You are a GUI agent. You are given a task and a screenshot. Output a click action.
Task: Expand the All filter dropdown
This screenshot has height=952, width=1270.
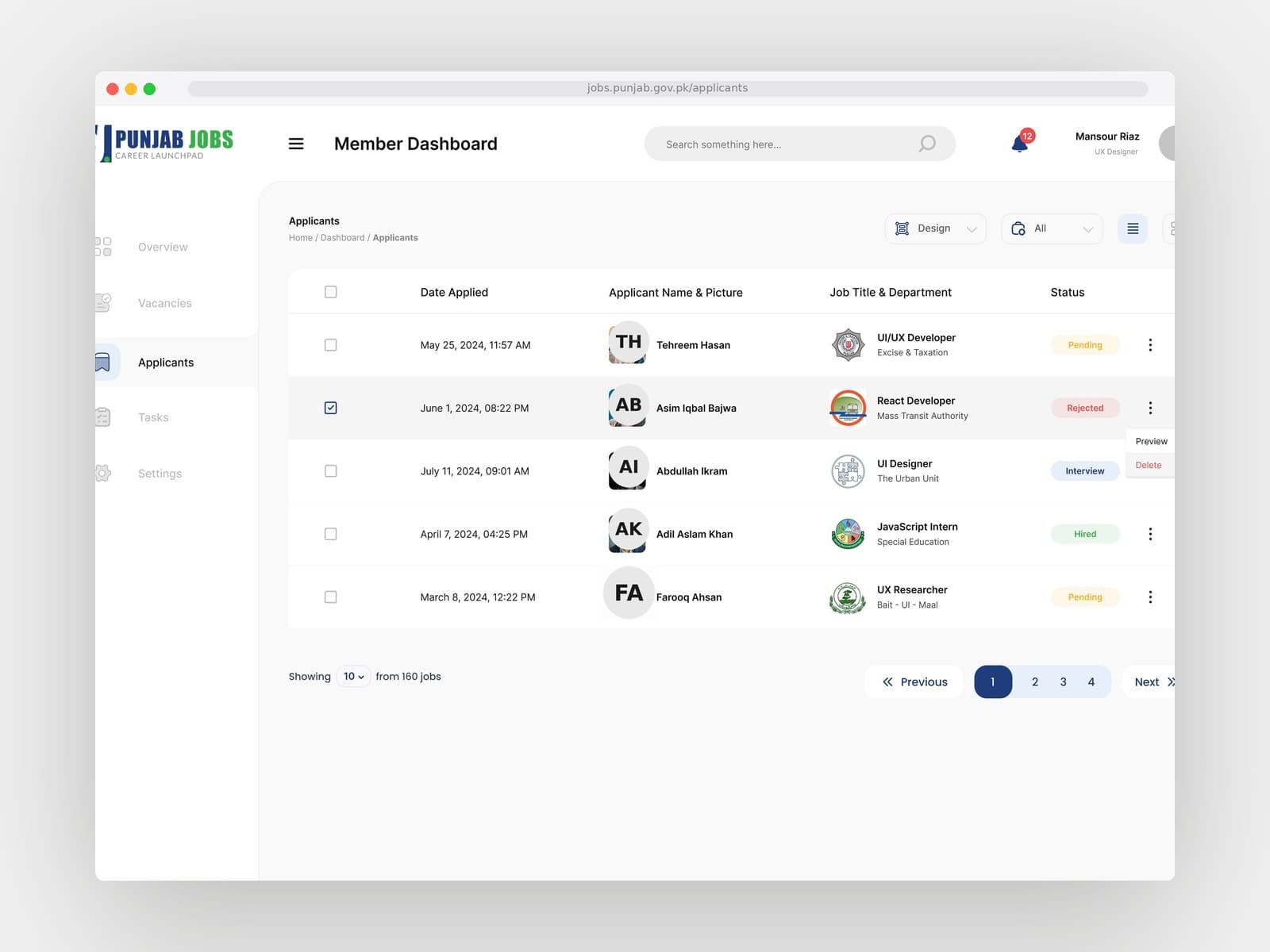[x=1052, y=228]
